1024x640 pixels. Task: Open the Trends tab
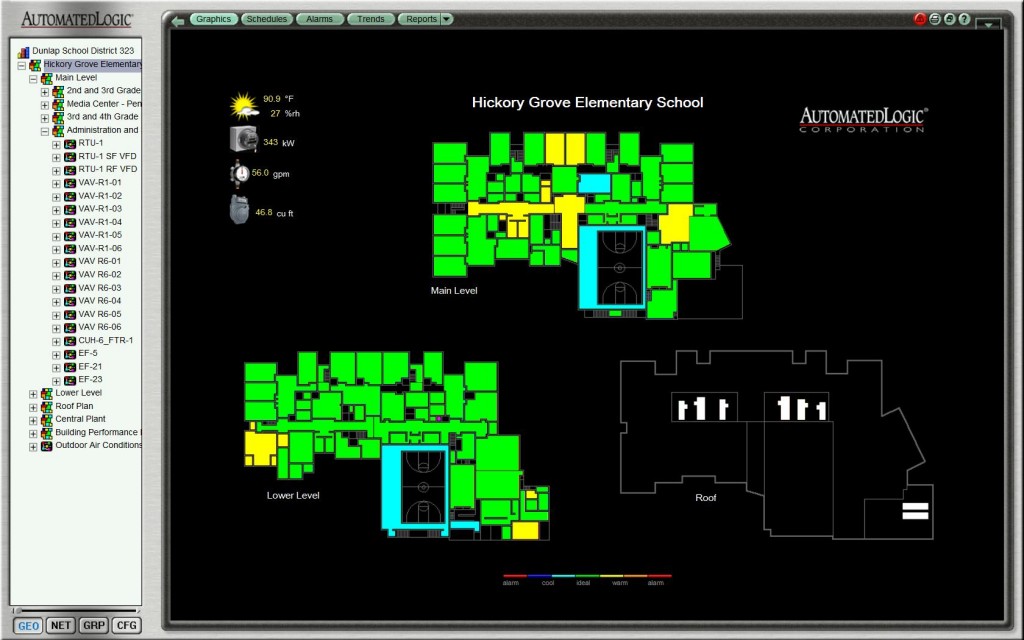pyautogui.click(x=370, y=19)
